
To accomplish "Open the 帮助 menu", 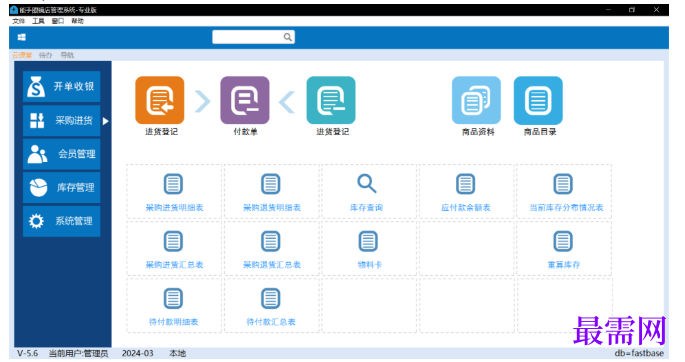I will pos(78,21).
